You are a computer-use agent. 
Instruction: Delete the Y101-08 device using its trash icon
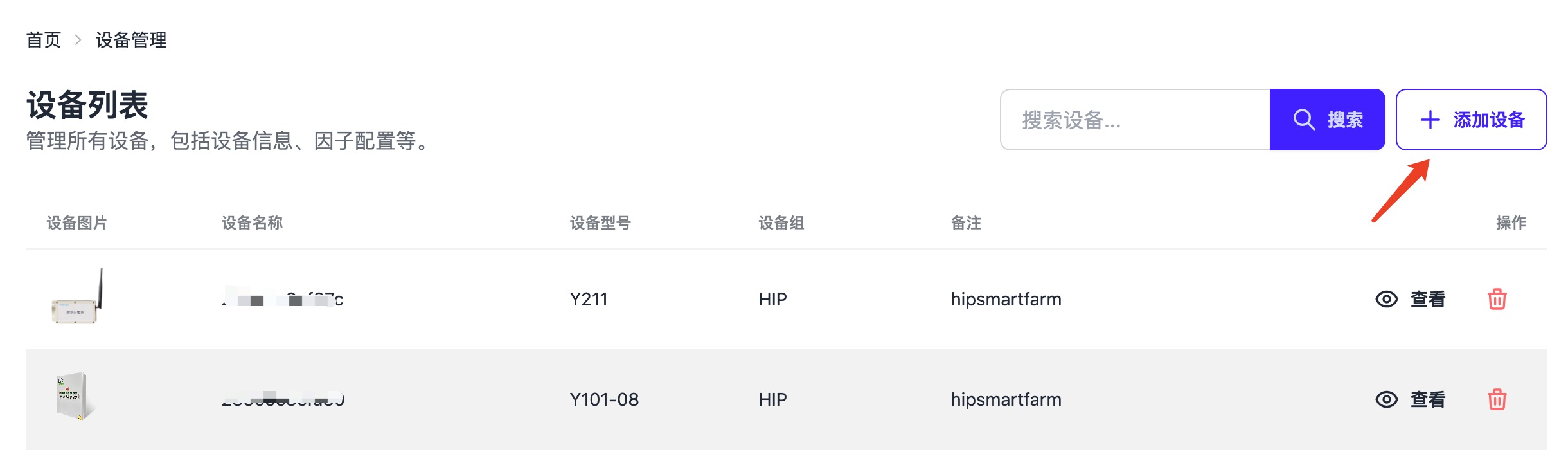1497,399
